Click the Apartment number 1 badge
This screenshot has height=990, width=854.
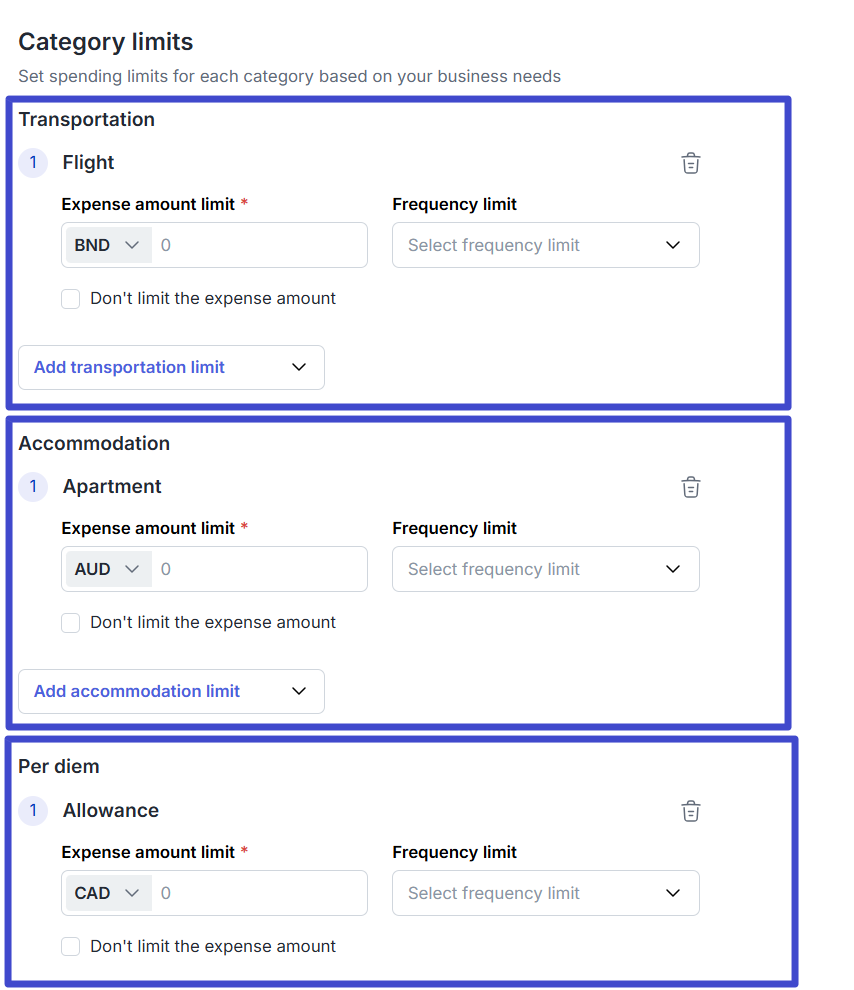33,487
